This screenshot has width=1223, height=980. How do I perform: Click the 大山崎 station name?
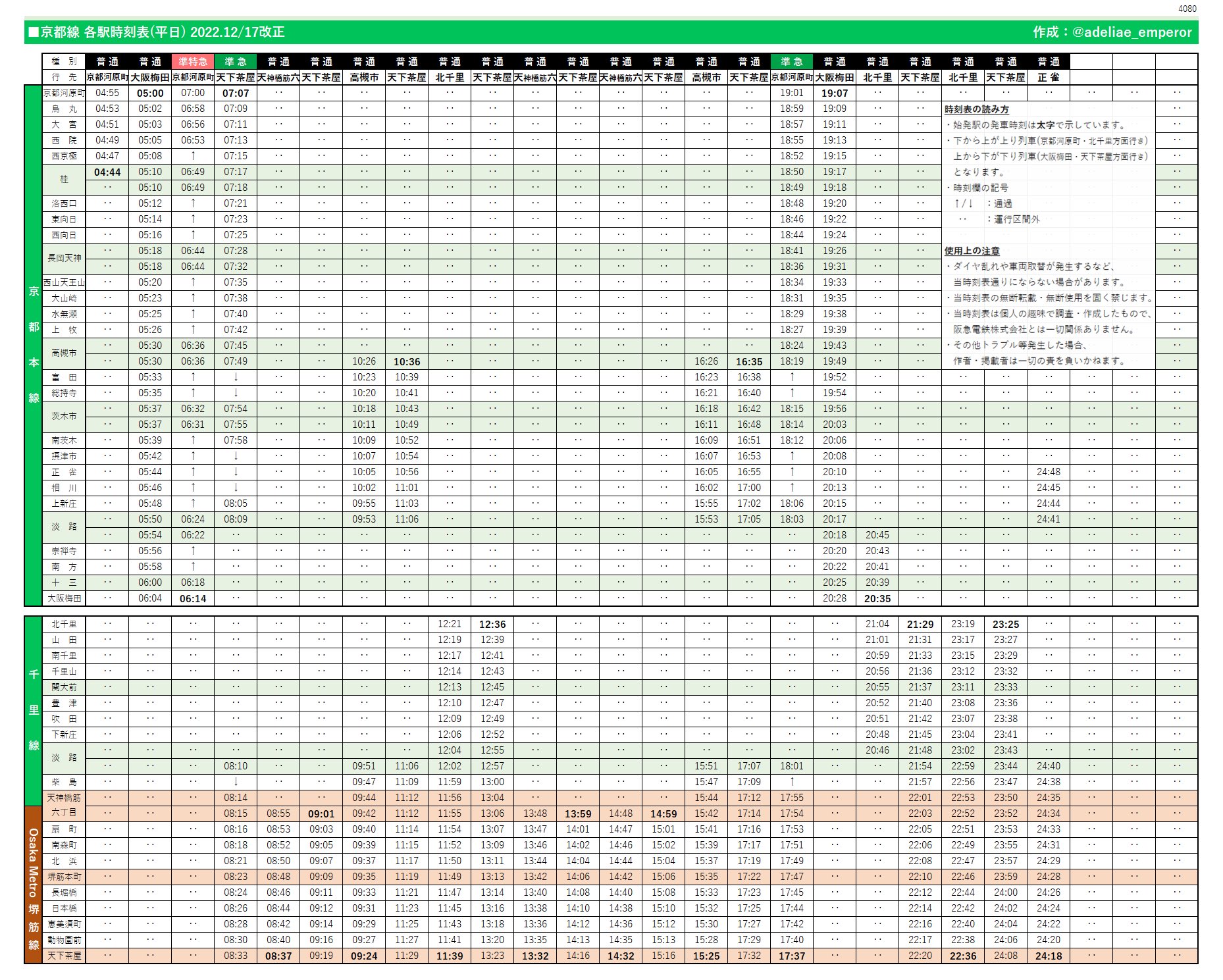64,298
